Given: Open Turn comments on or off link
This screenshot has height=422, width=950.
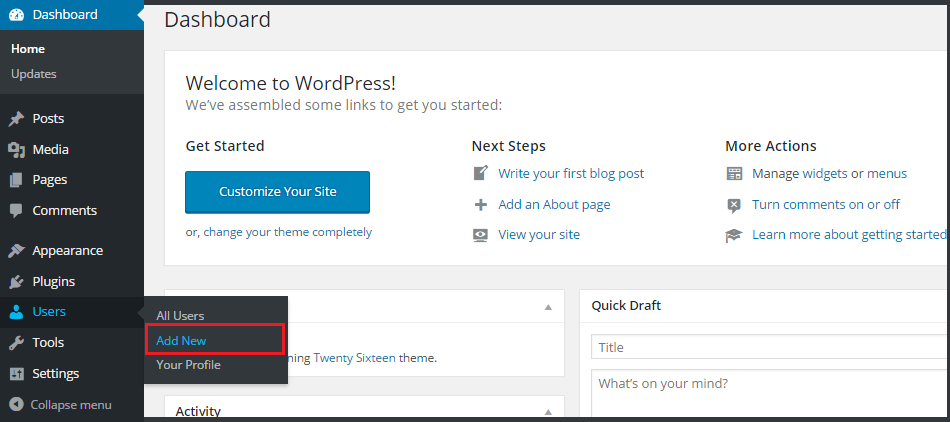Looking at the screenshot, I should (x=826, y=205).
